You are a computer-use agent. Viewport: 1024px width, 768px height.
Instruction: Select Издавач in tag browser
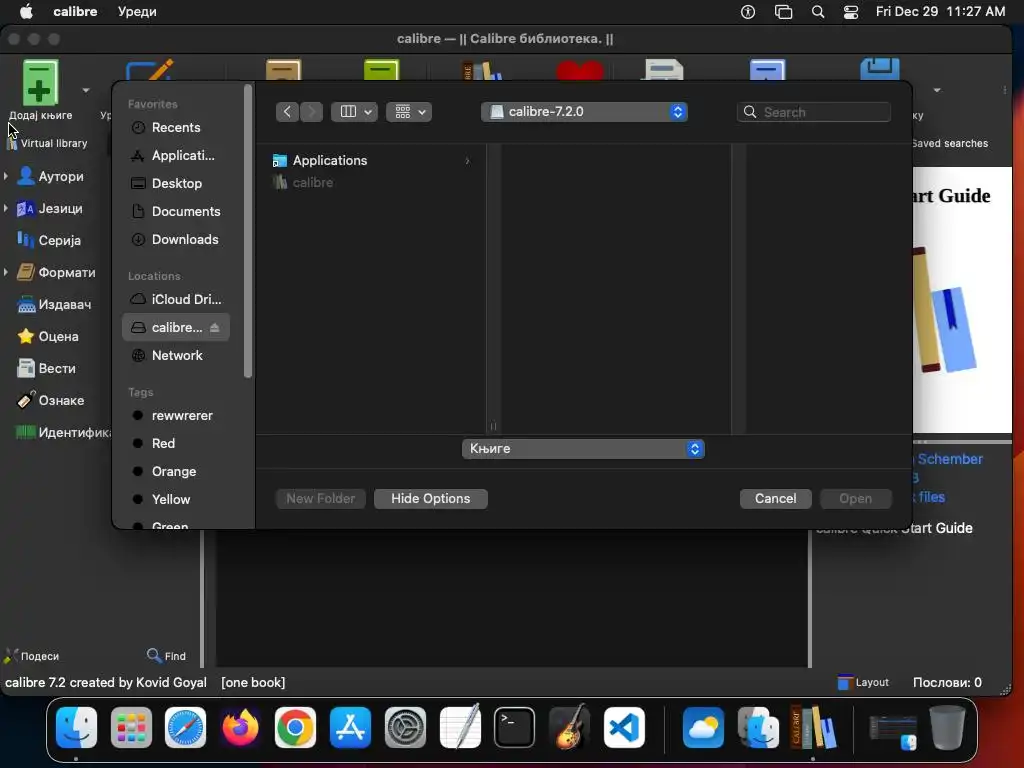pos(54,304)
